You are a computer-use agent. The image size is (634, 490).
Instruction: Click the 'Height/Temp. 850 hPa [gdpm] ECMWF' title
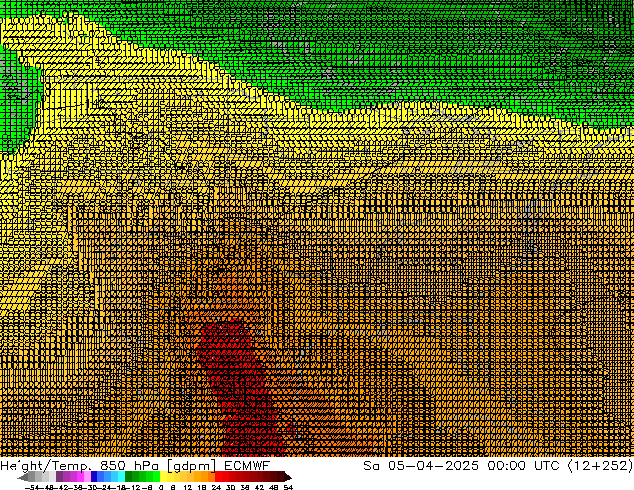tap(135, 465)
